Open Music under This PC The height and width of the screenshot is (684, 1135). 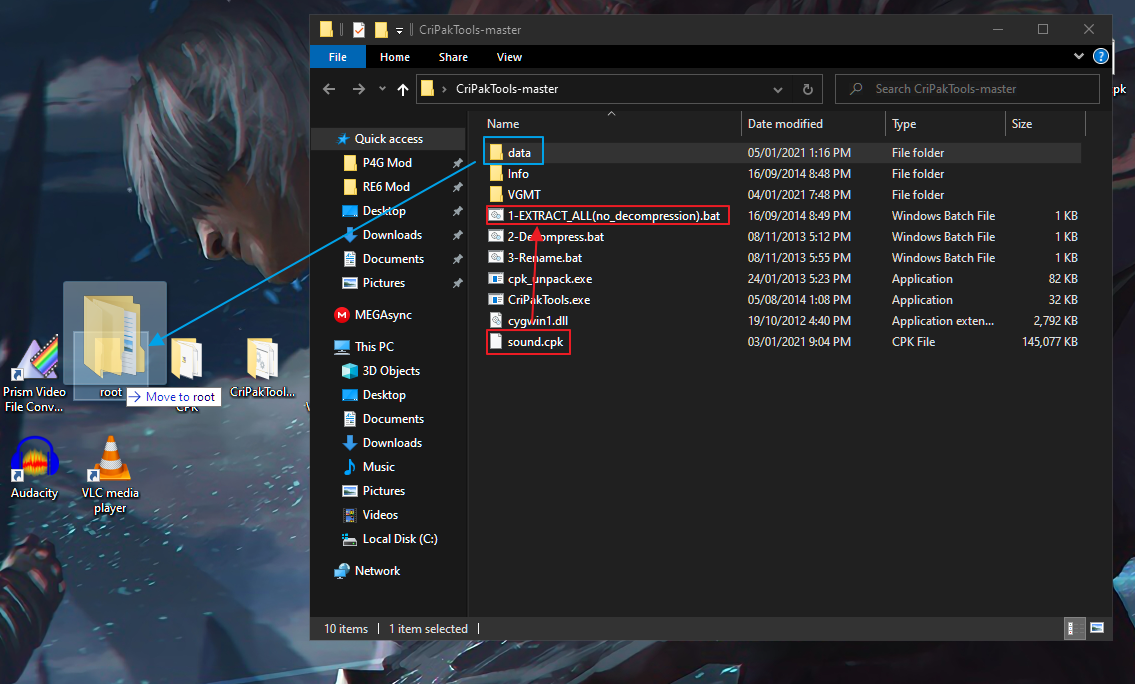[x=379, y=467]
